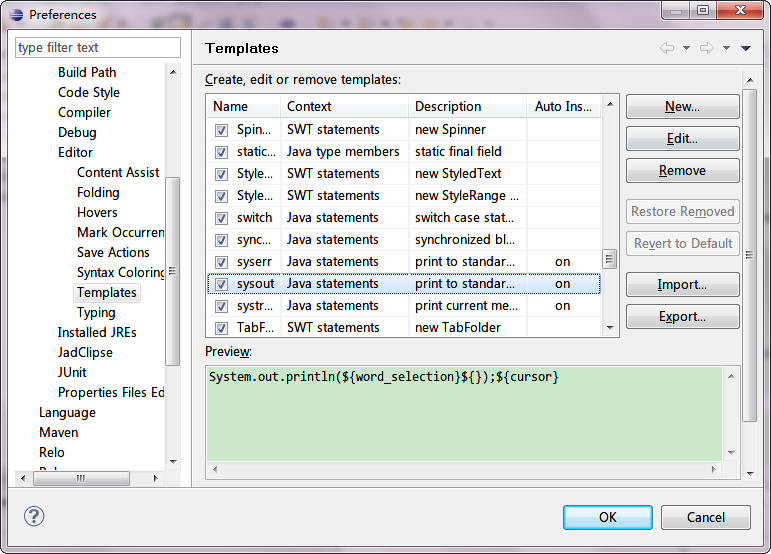Toggle the sync... template checkbox
771x554 pixels.
tap(221, 240)
